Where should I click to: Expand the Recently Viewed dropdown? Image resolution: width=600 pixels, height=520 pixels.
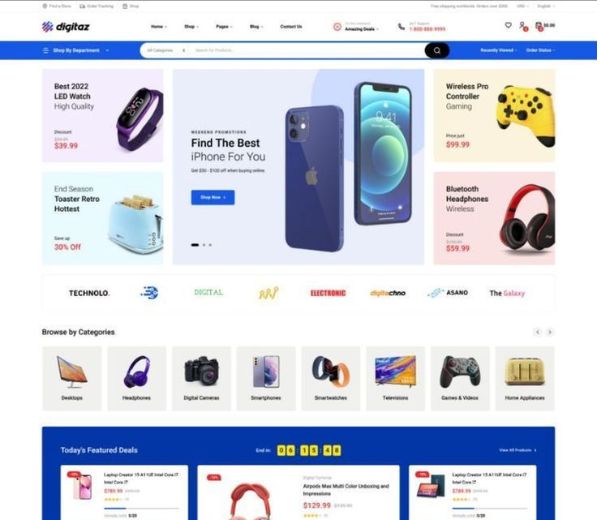click(x=498, y=51)
